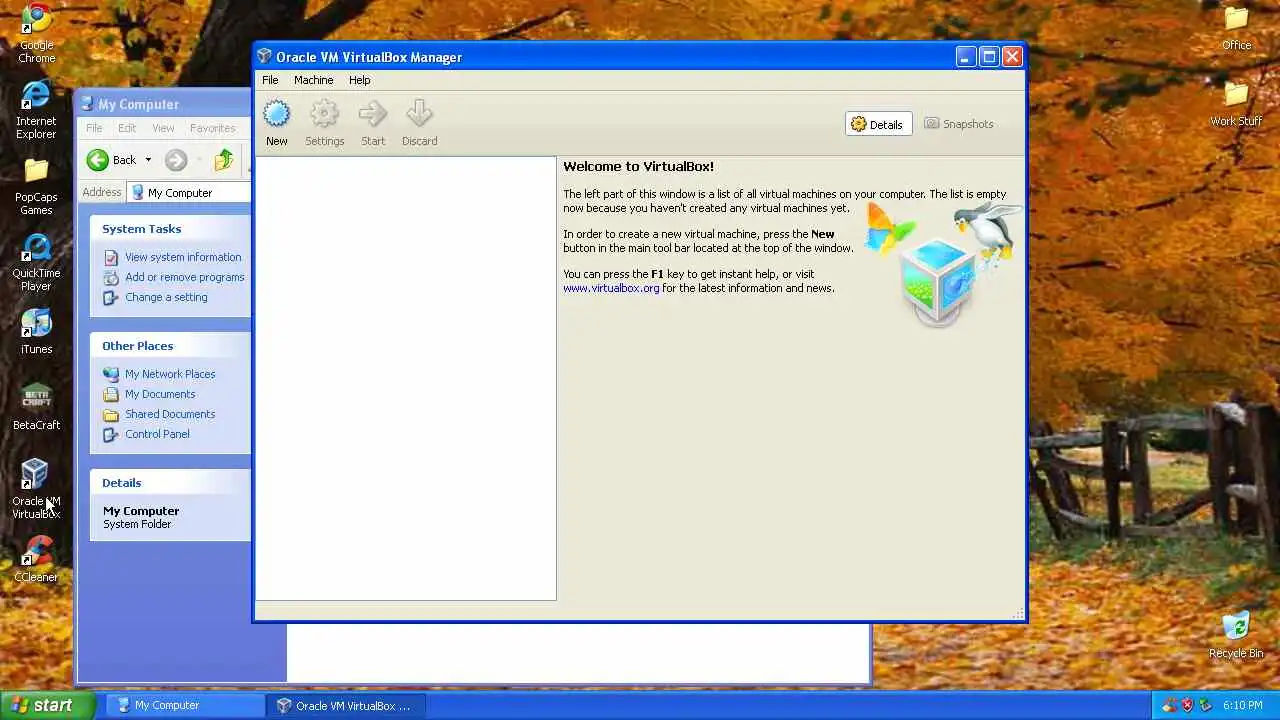Open the Office folder on desktop
Image resolution: width=1280 pixels, height=720 pixels.
point(1237,28)
